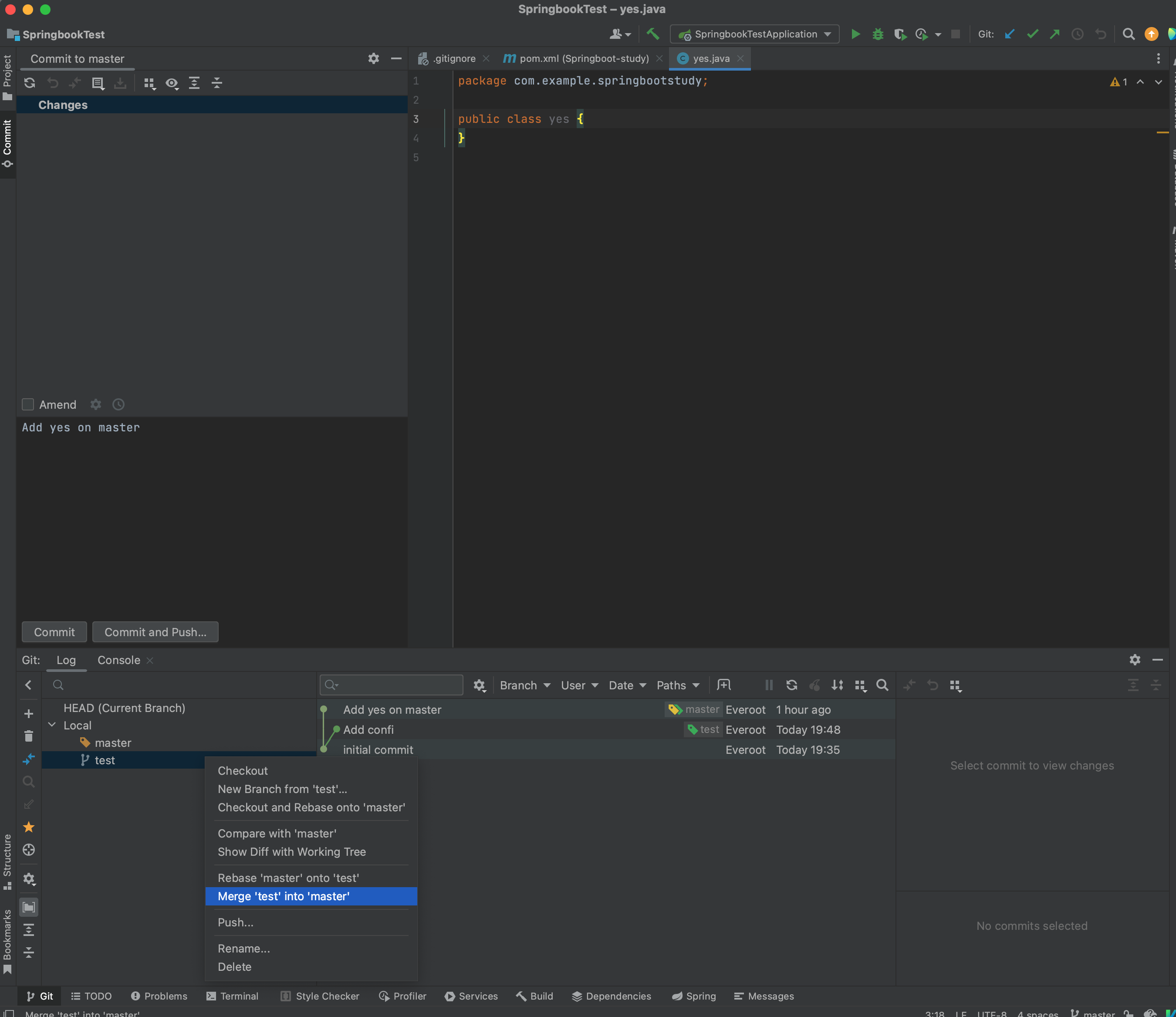Switch to the pom.xml editor tab

click(584, 58)
